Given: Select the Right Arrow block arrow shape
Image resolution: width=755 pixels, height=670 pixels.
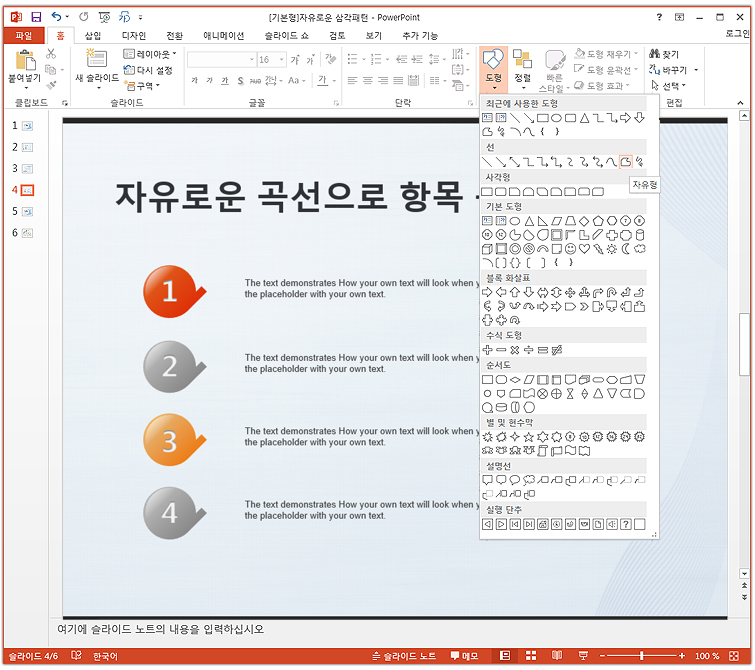Looking at the screenshot, I should [x=487, y=292].
